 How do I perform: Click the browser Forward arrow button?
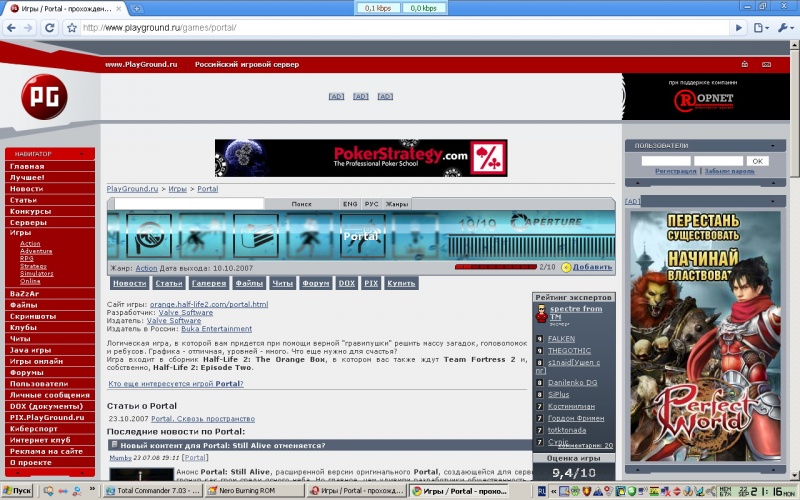pyautogui.click(x=28, y=27)
